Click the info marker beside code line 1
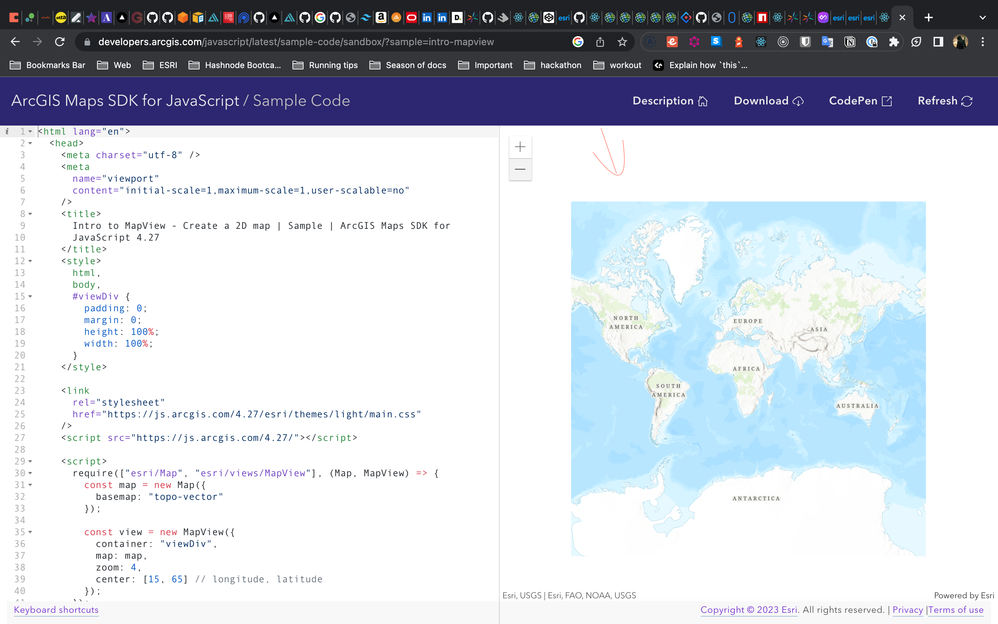The height and width of the screenshot is (624, 998). coord(7,131)
